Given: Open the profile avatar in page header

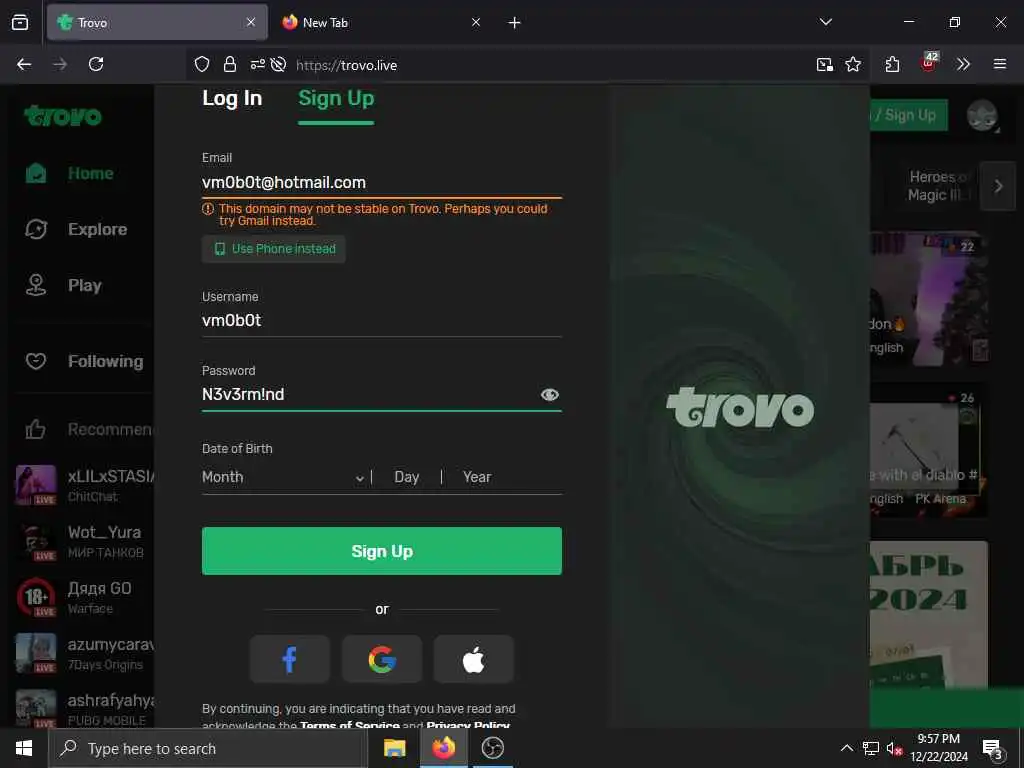Looking at the screenshot, I should tap(982, 116).
